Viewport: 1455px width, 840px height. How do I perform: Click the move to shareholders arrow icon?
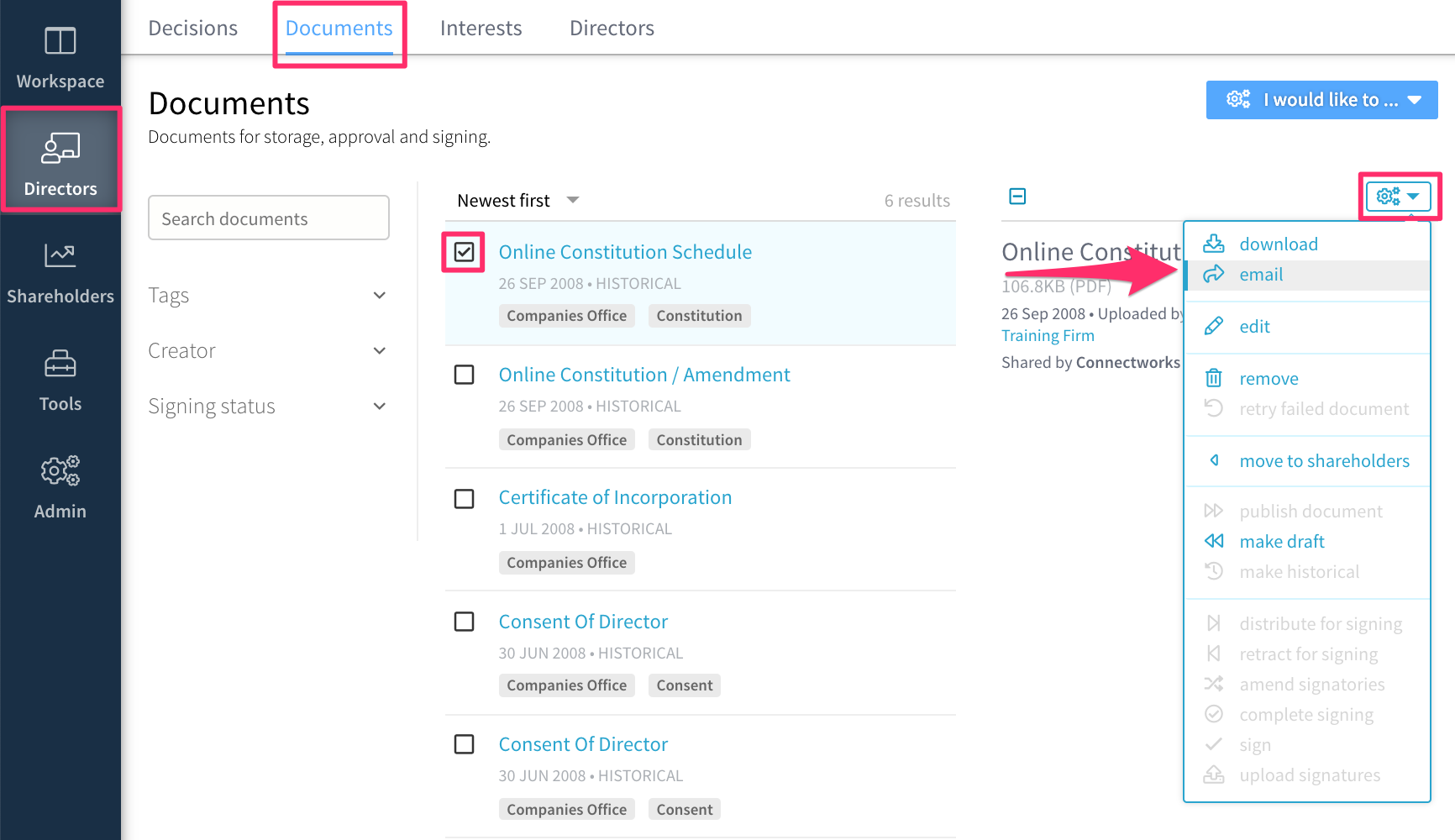1214,460
